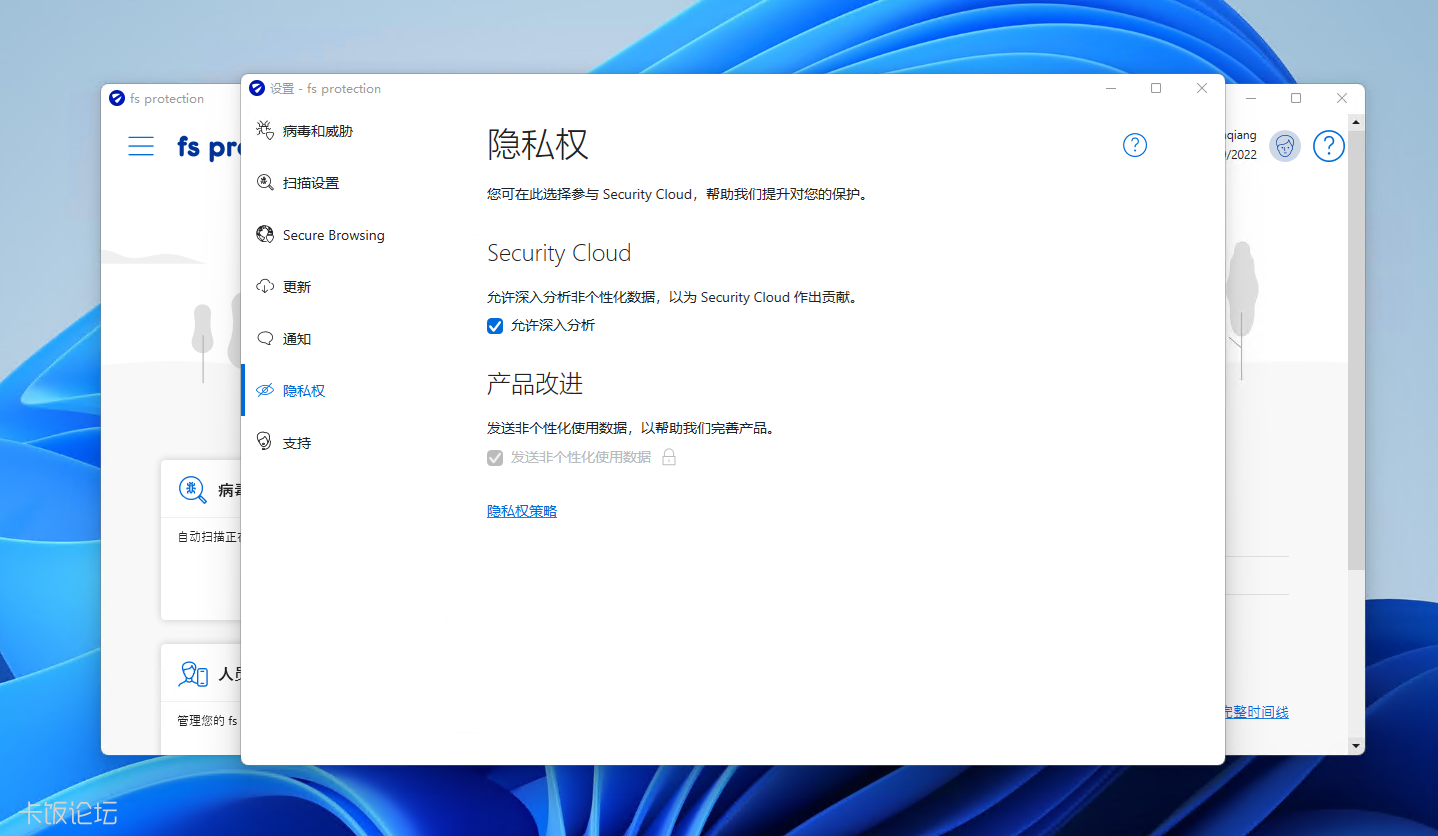The width and height of the screenshot is (1438, 836).
Task: Open 病毒和威胁 using its virus icon
Action: pyautogui.click(x=265, y=130)
